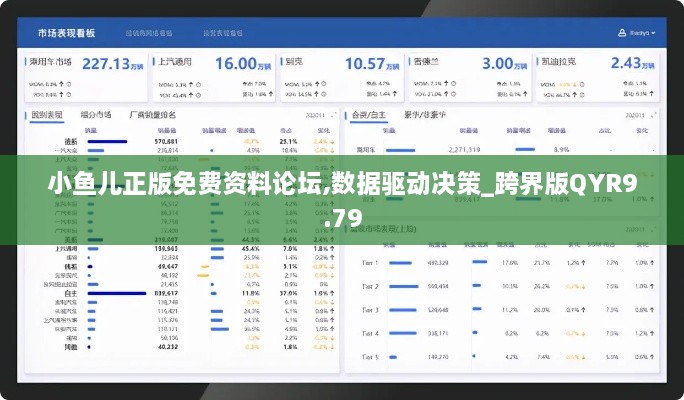Click the 3.00 万辆 value
Screen dimensions: 684x400
tap(504, 64)
